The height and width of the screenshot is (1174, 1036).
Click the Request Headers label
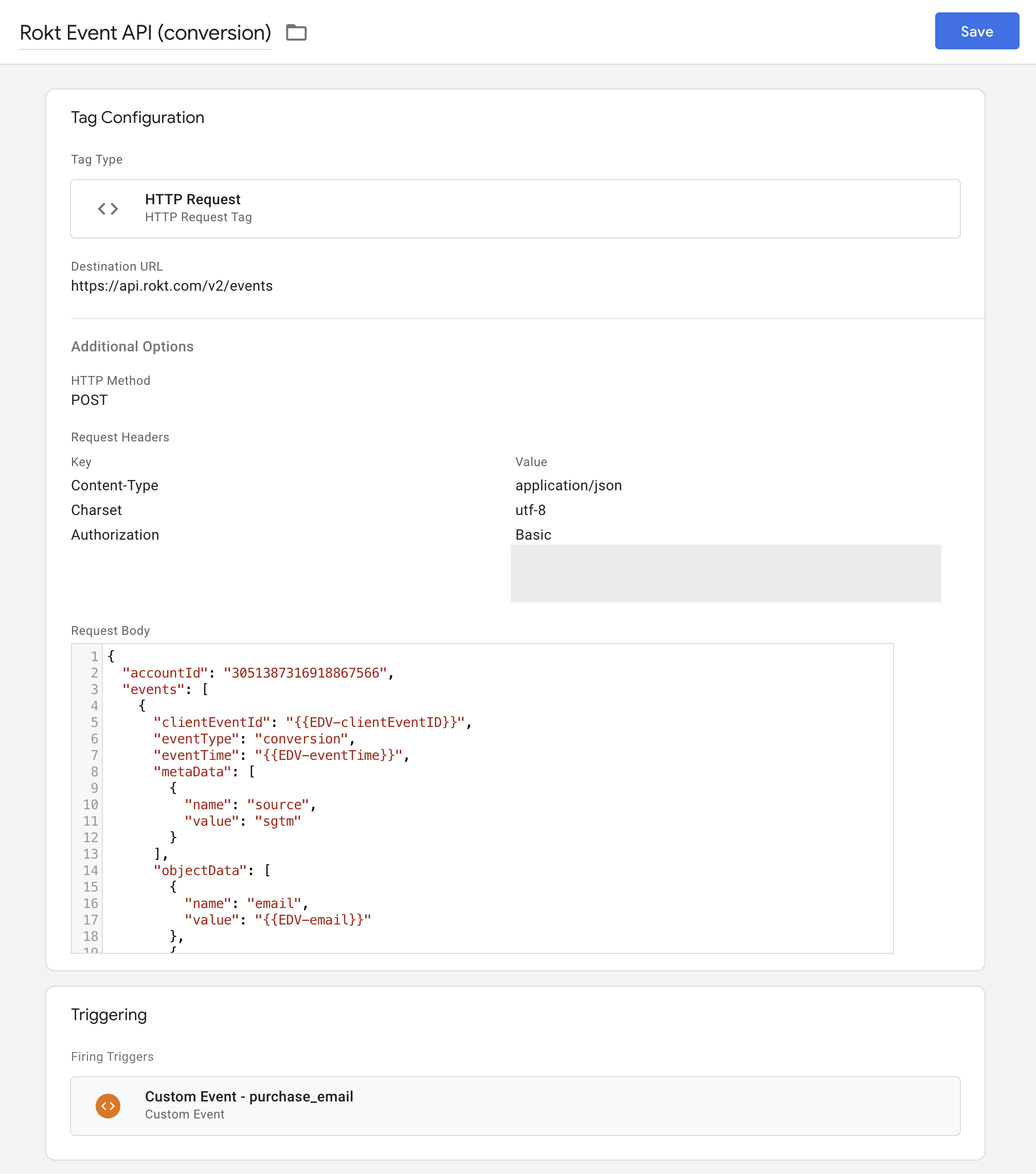[x=120, y=438]
